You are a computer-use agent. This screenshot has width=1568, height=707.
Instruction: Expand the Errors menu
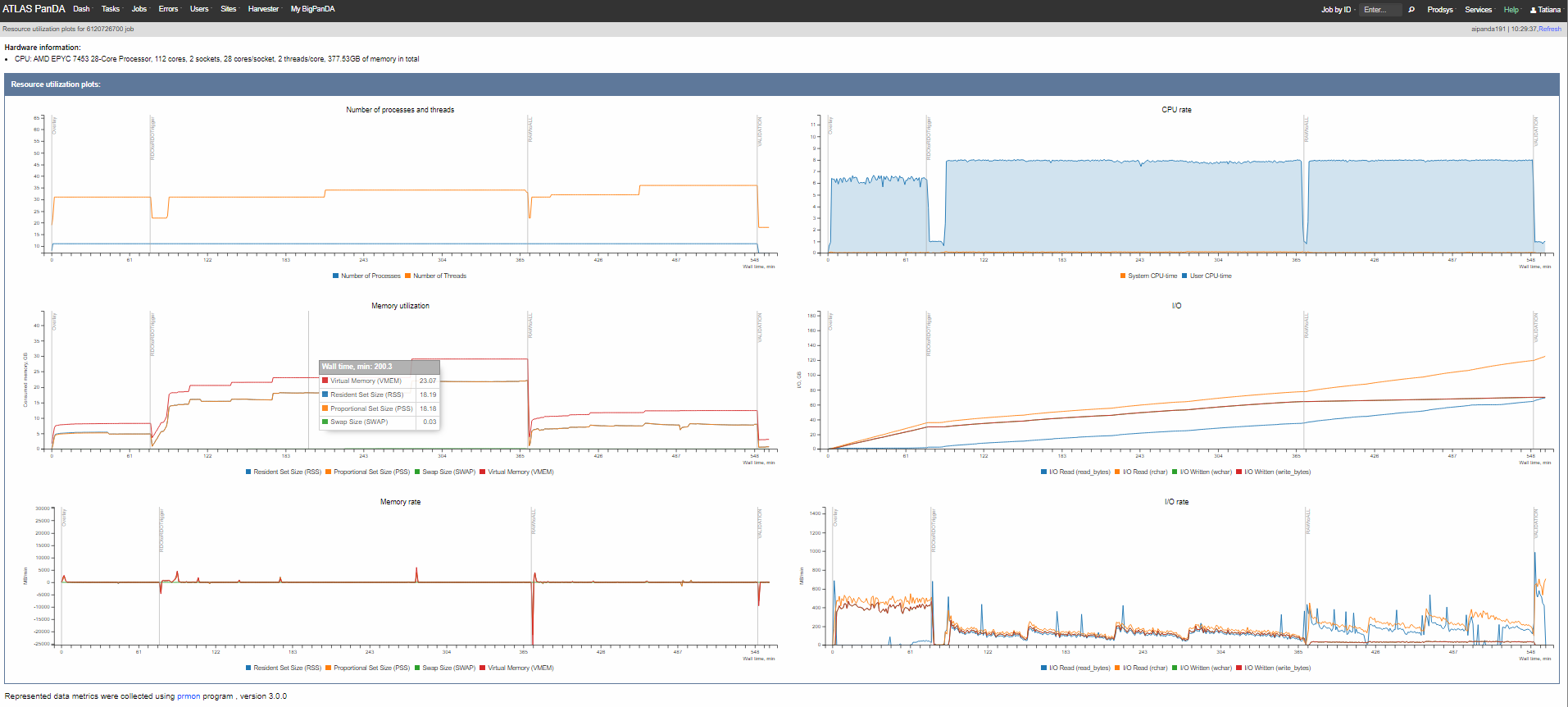click(170, 9)
